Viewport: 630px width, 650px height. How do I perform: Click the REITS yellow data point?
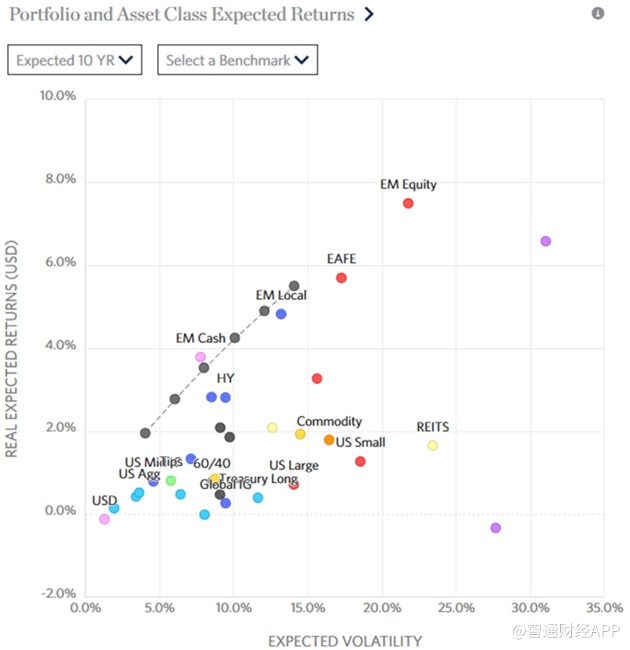432,446
